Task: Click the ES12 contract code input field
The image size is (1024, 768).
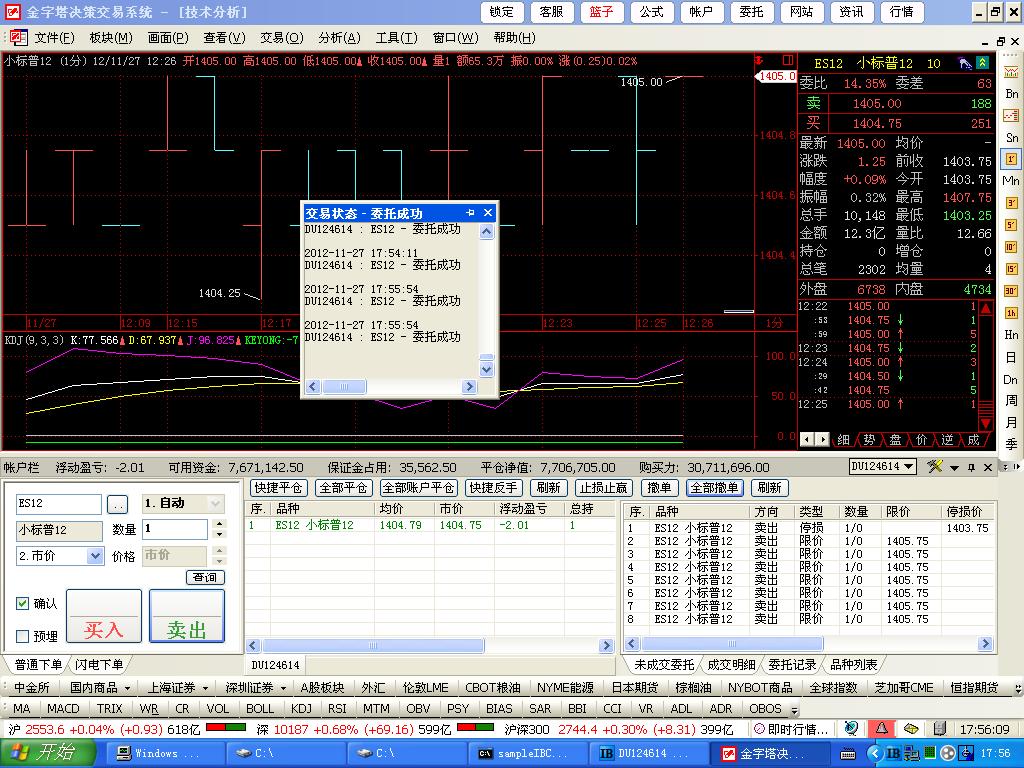Action: click(x=59, y=504)
